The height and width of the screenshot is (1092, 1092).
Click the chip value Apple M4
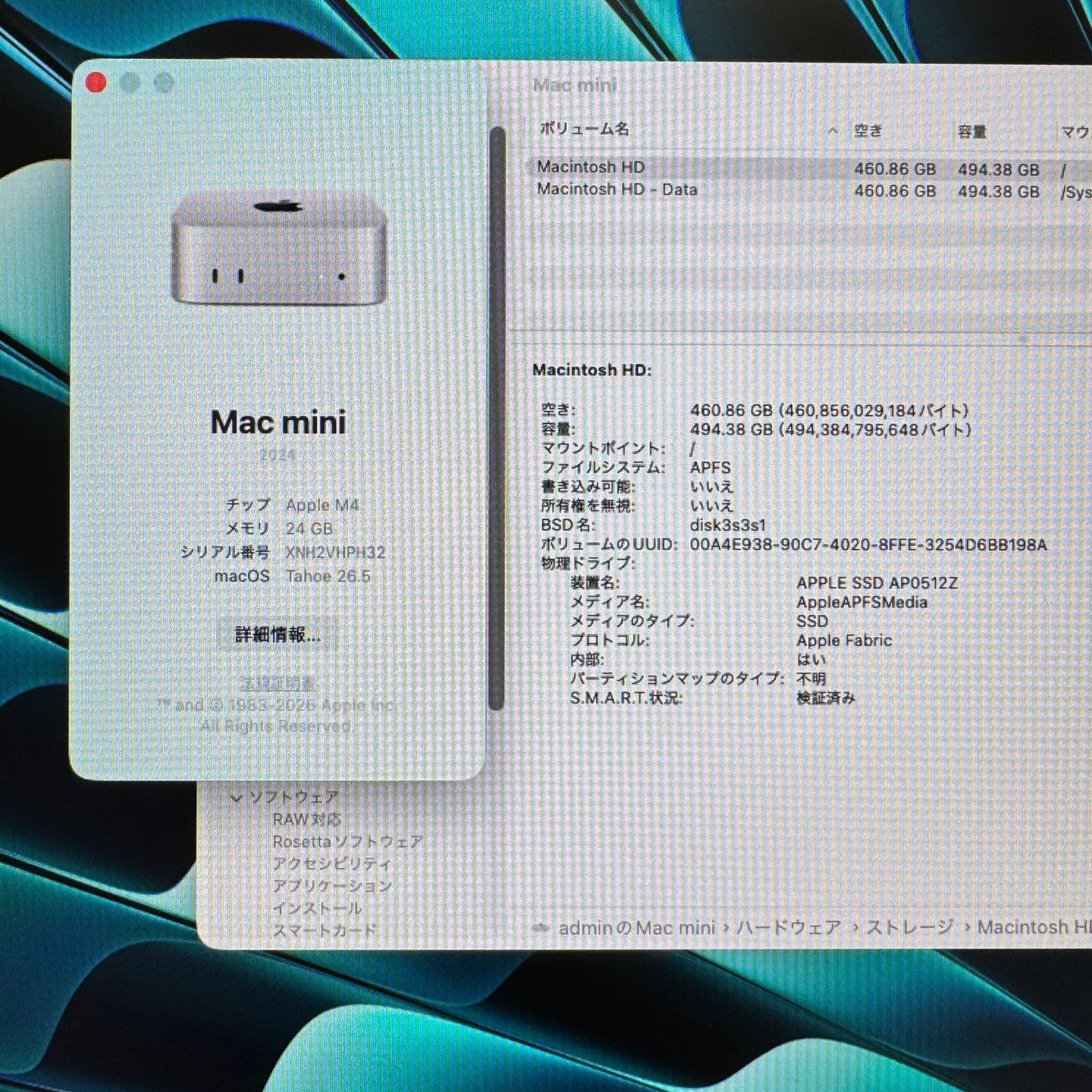[x=322, y=505]
